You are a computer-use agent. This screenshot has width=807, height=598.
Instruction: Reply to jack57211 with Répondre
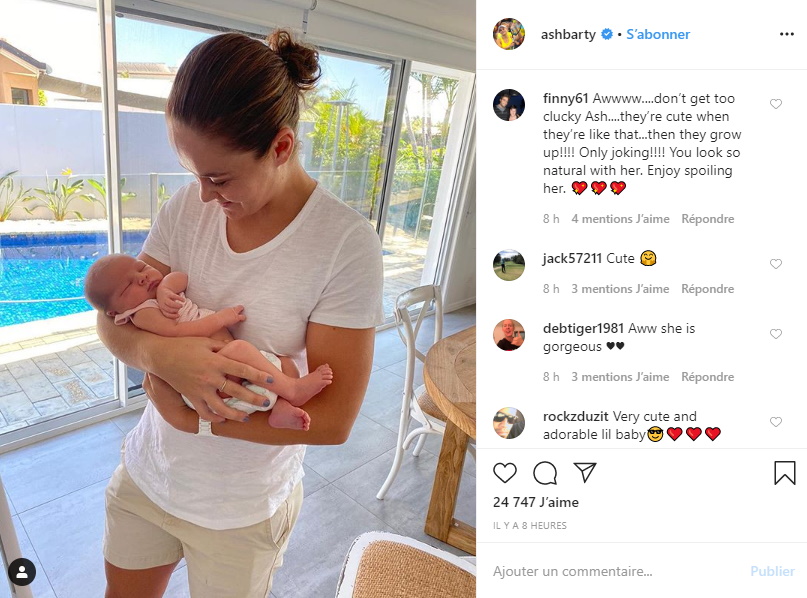708,289
